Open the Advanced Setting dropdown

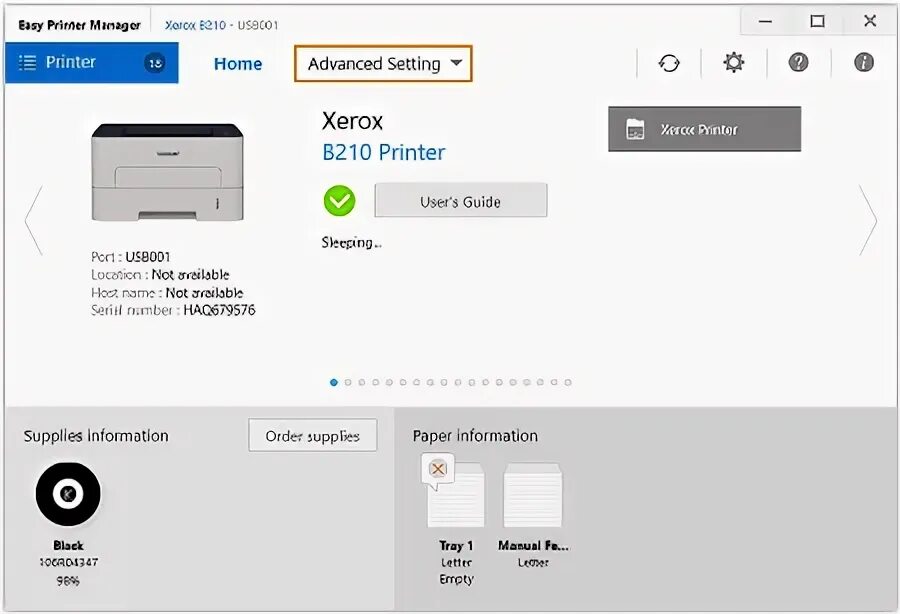(383, 64)
